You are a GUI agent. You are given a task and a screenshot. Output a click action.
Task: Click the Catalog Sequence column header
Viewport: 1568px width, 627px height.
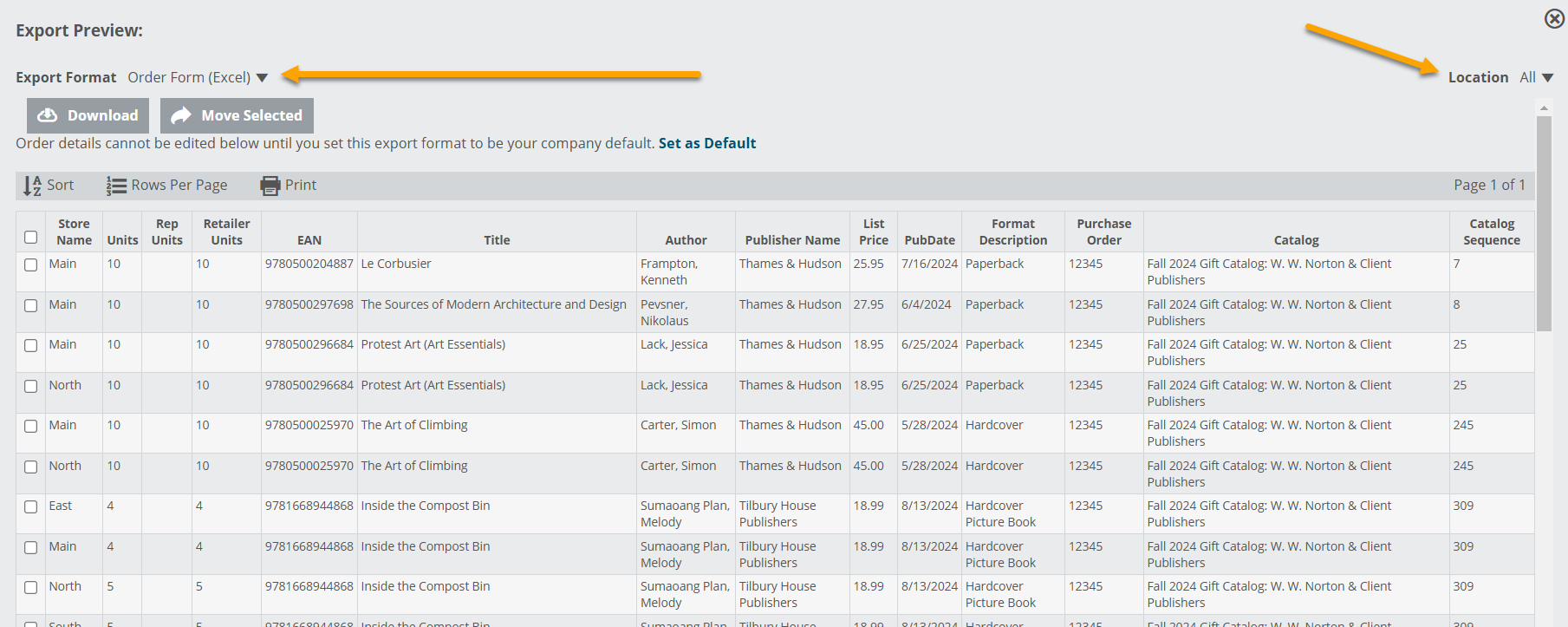coord(1491,232)
